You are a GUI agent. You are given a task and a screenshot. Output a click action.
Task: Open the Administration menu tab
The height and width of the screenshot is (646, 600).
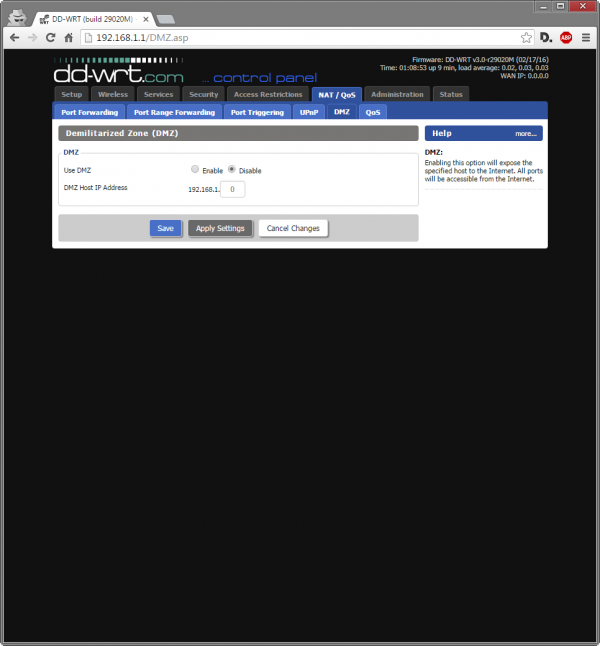(x=397, y=94)
